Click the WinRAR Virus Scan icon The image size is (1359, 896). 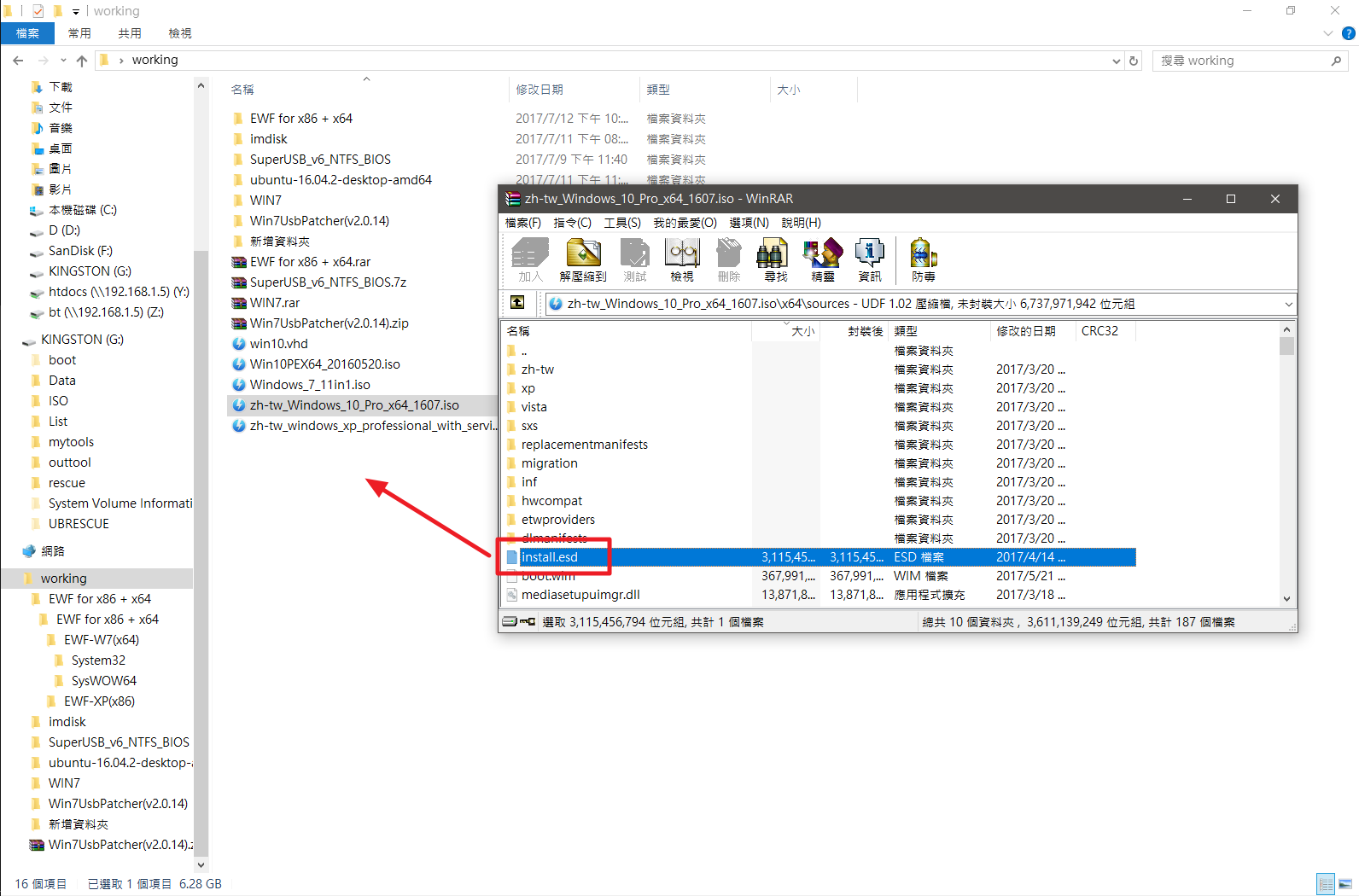tap(923, 259)
